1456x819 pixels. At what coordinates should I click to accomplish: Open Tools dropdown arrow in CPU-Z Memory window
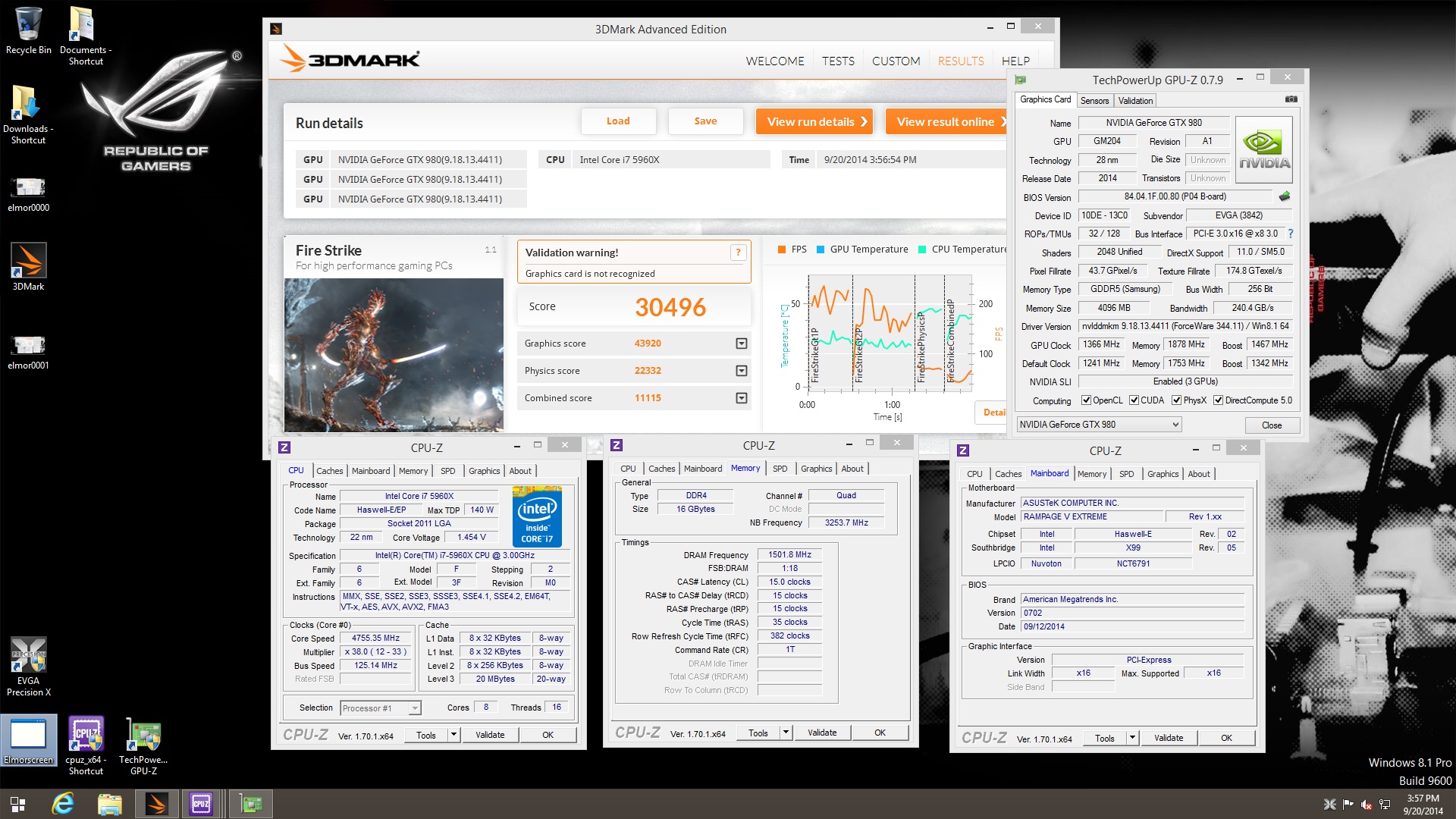(x=786, y=733)
